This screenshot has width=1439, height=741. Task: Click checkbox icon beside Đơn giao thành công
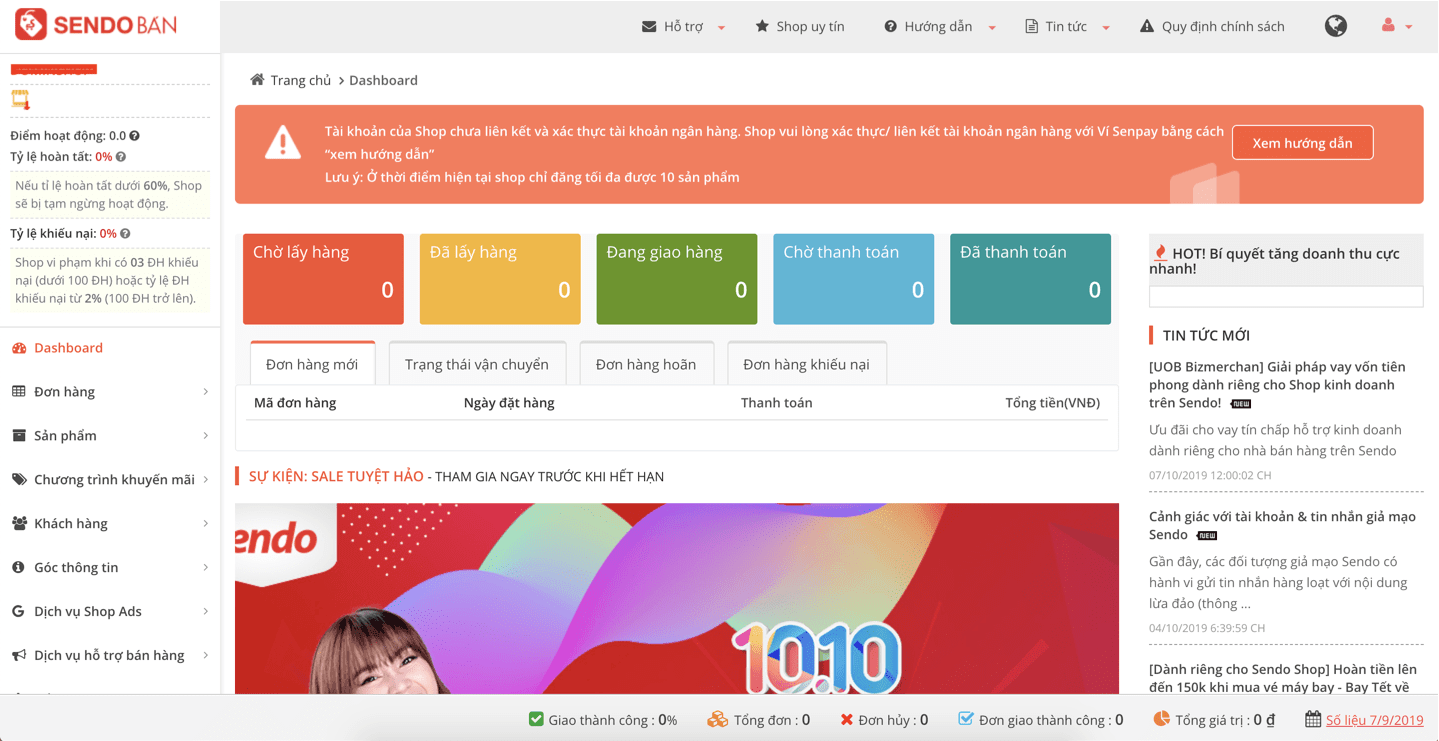click(x=965, y=719)
